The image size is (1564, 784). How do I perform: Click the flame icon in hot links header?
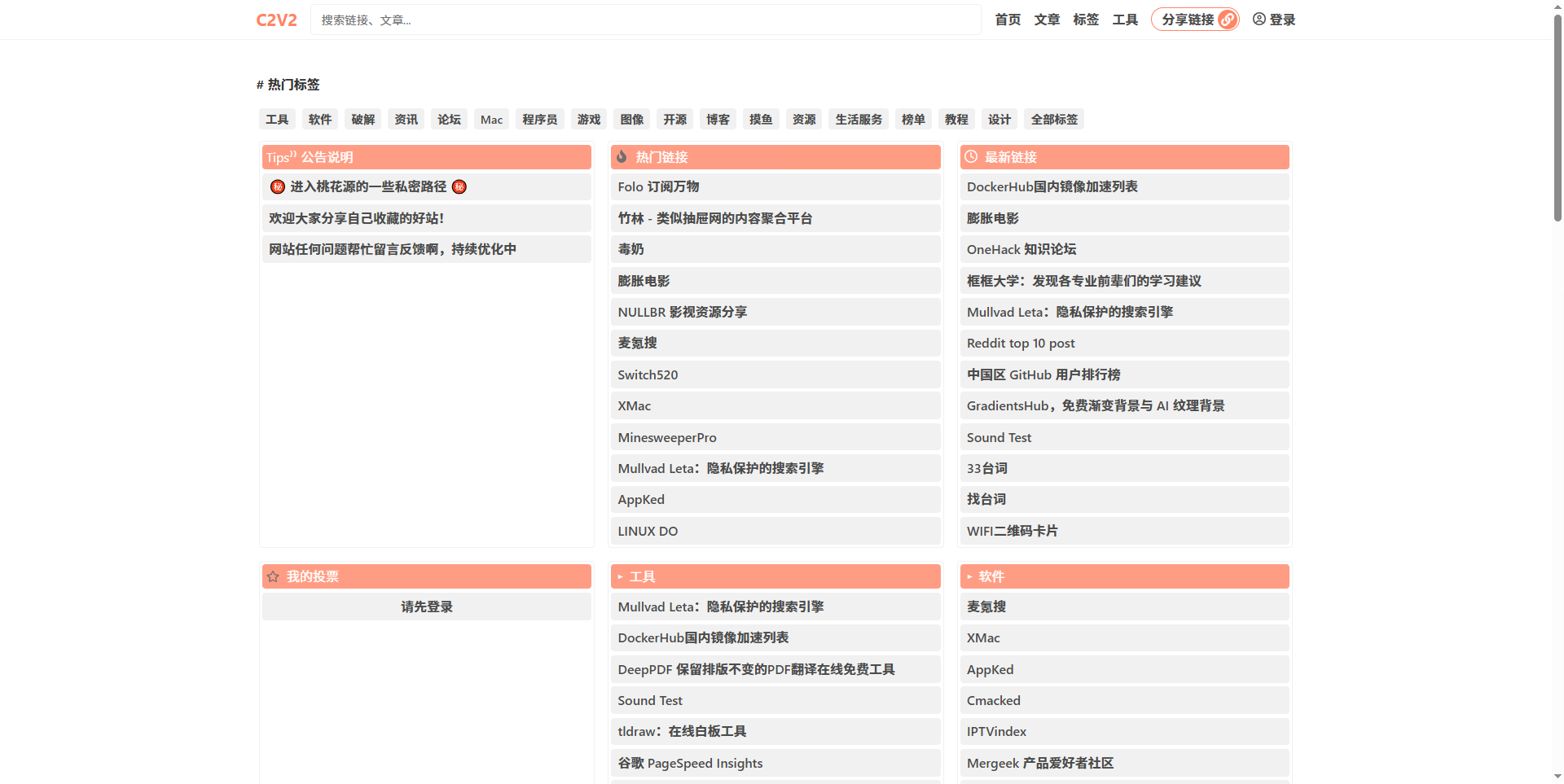coord(622,157)
